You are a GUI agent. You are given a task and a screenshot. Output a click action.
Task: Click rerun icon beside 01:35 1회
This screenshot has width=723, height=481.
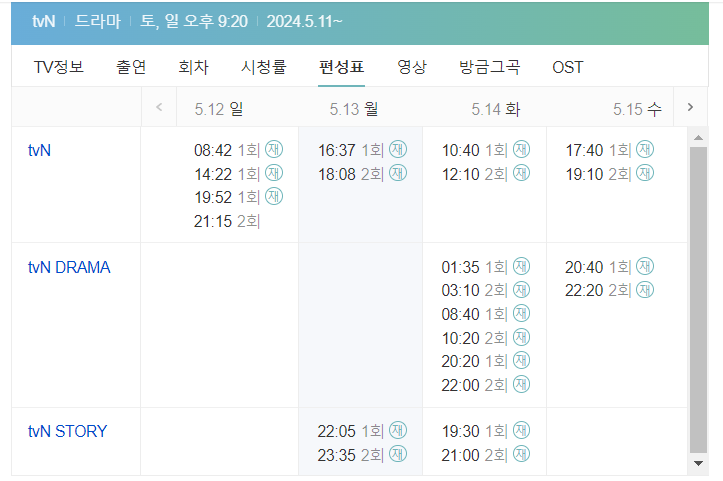click(x=522, y=266)
